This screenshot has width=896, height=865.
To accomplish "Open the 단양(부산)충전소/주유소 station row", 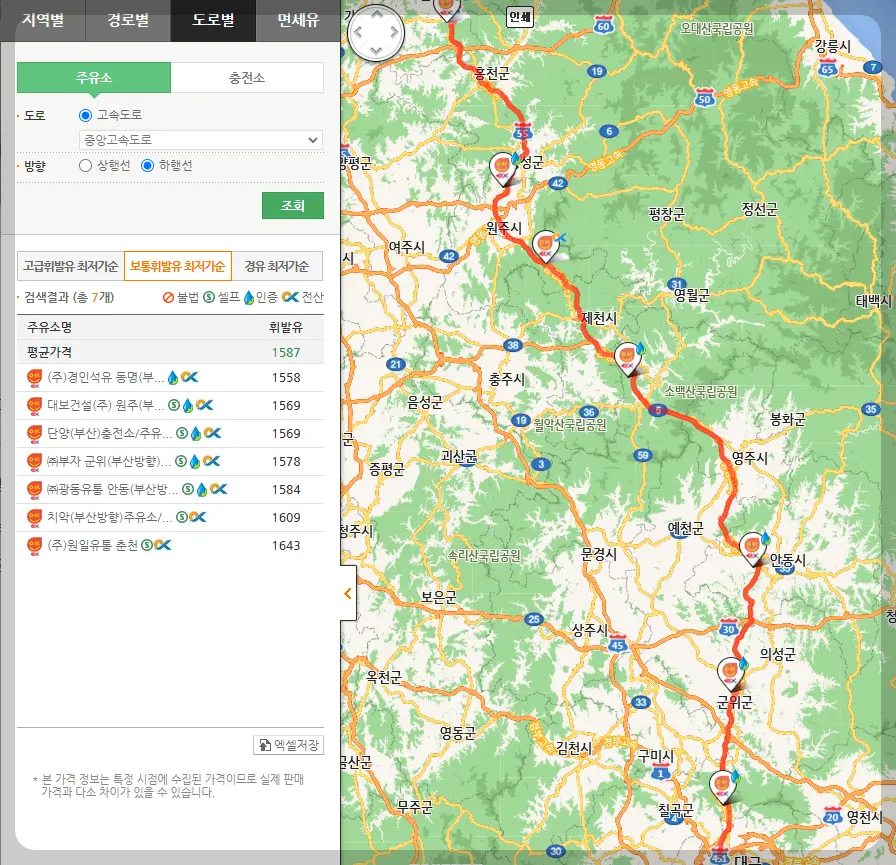I will click(170, 434).
